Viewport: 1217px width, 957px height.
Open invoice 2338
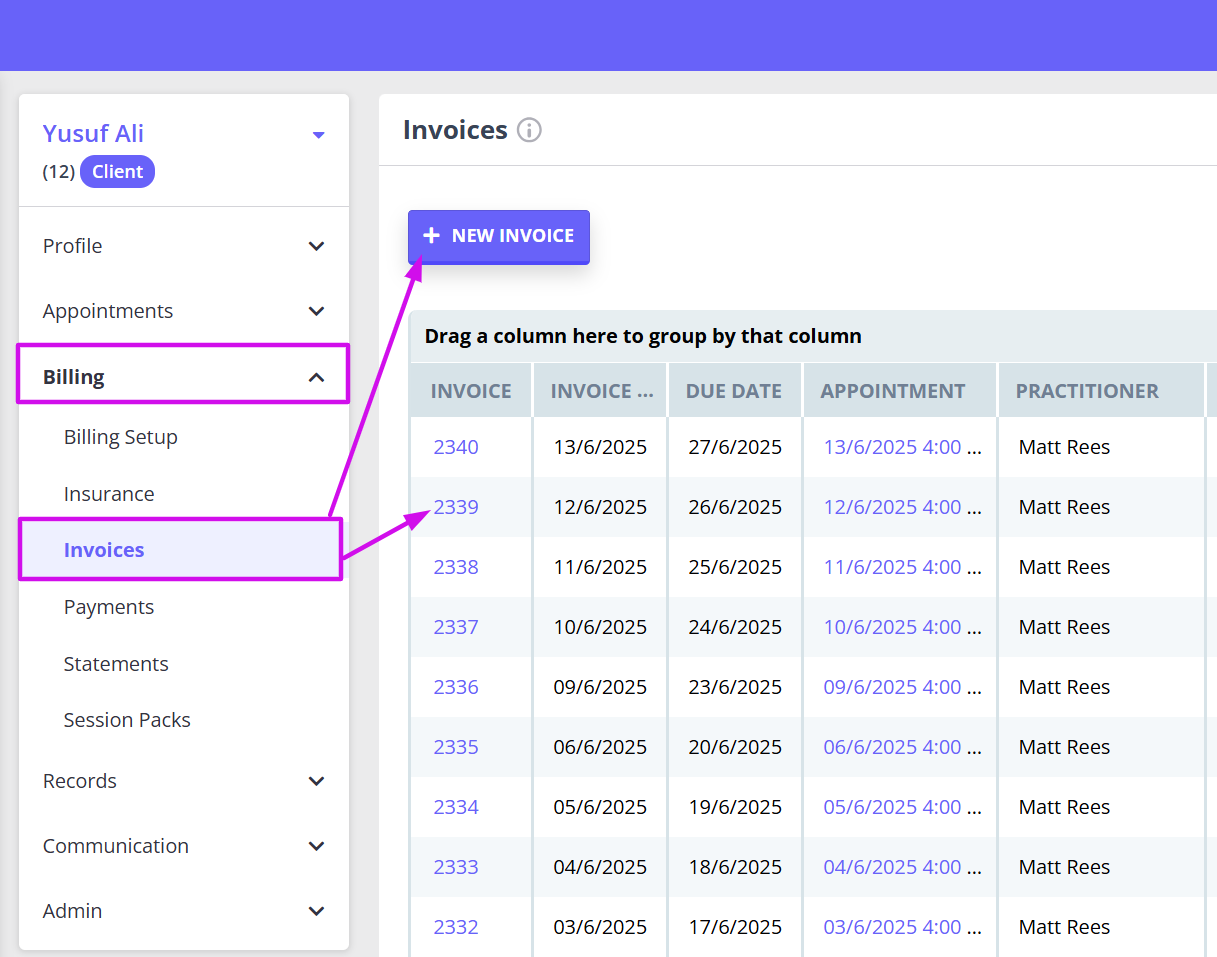[456, 567]
